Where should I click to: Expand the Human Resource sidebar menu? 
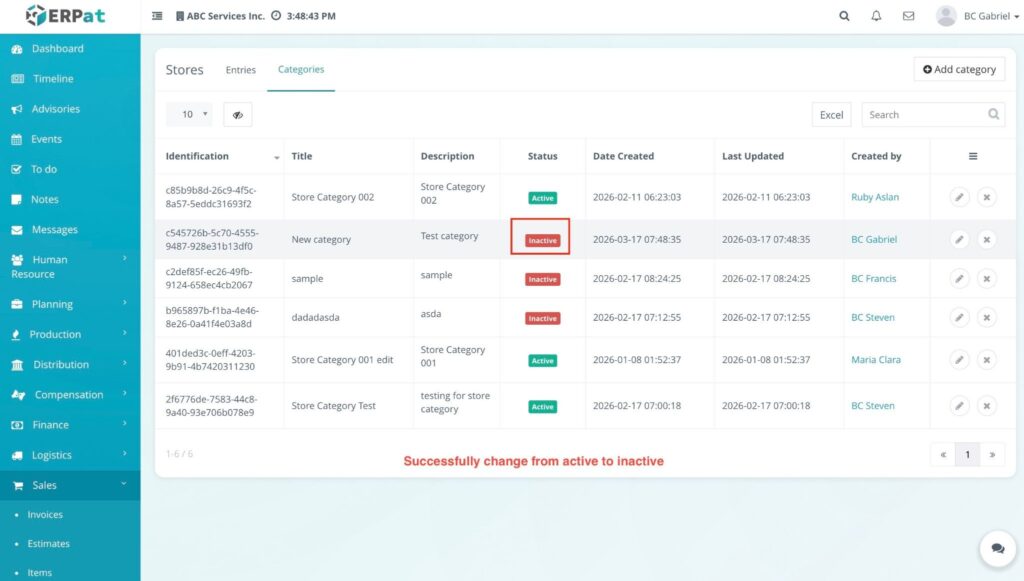(x=70, y=266)
